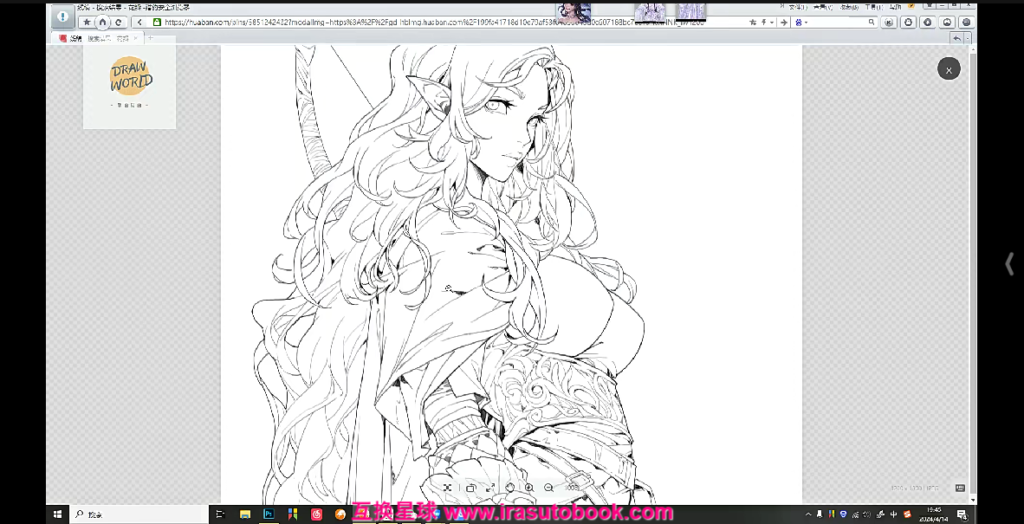Viewport: 1024px width, 524px height.
Task: Expand hidden system tray icons with the chevron
Action: [x=808, y=514]
